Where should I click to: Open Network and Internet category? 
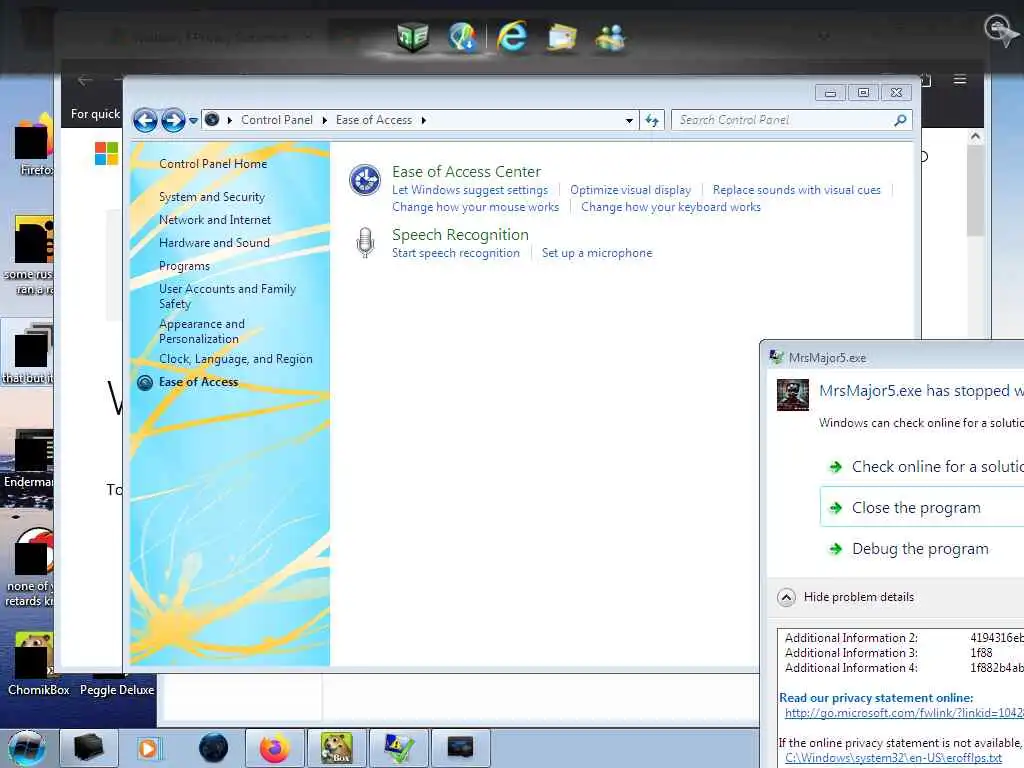coord(215,220)
